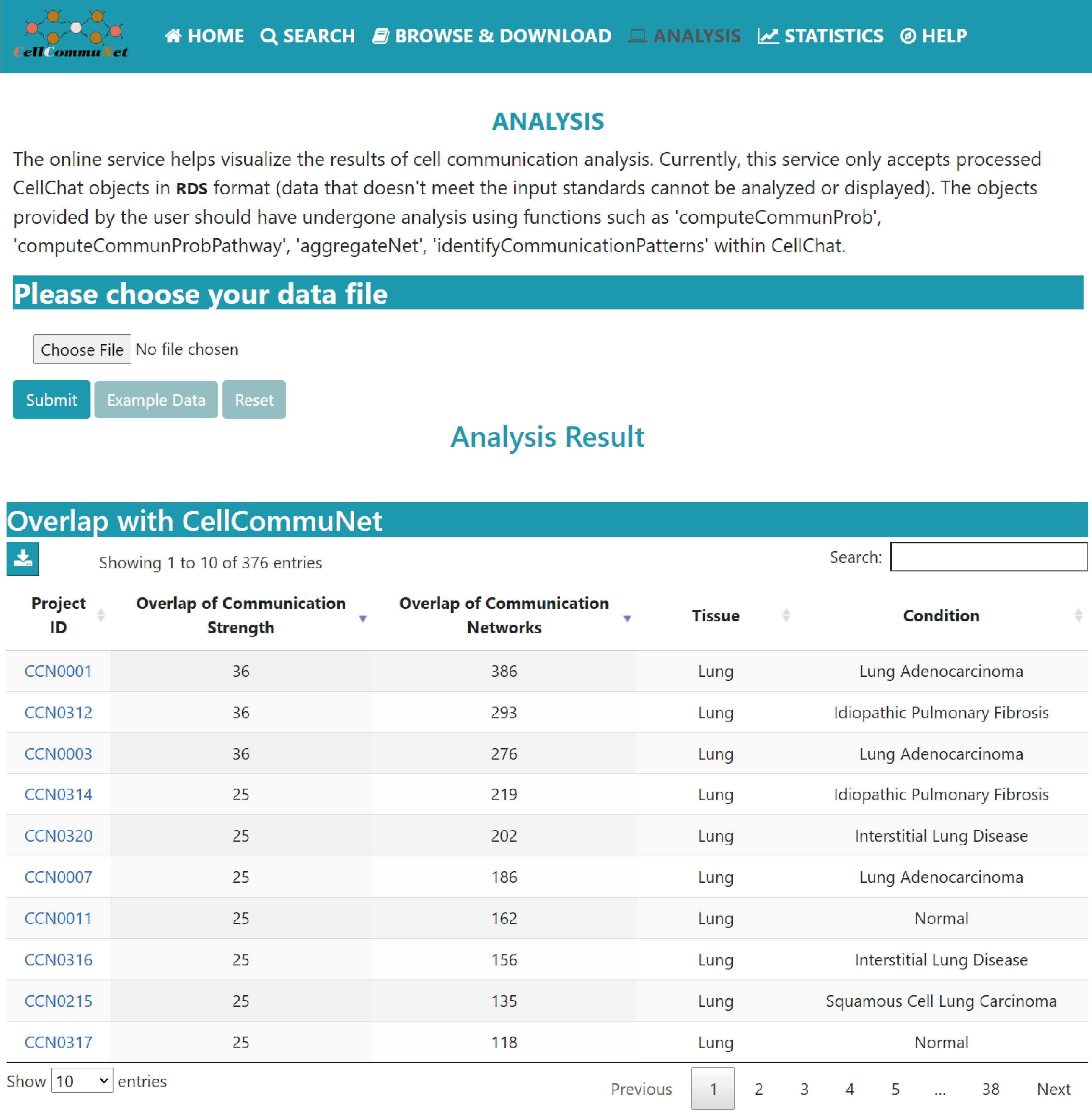Click network overlap value 386
Viewport: 1092px width, 1113px height.
point(504,671)
